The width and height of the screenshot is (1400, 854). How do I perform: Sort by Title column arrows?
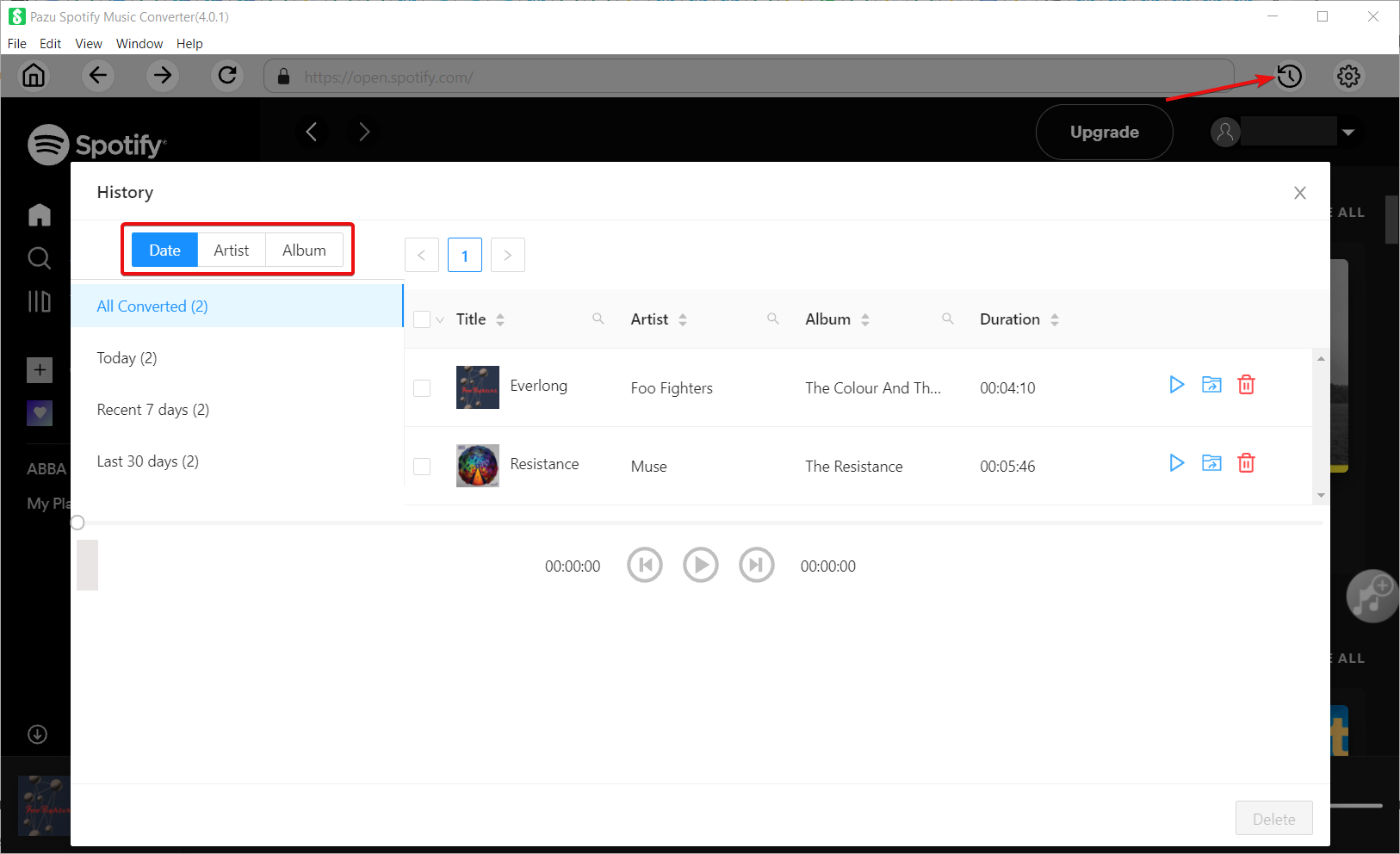500,319
